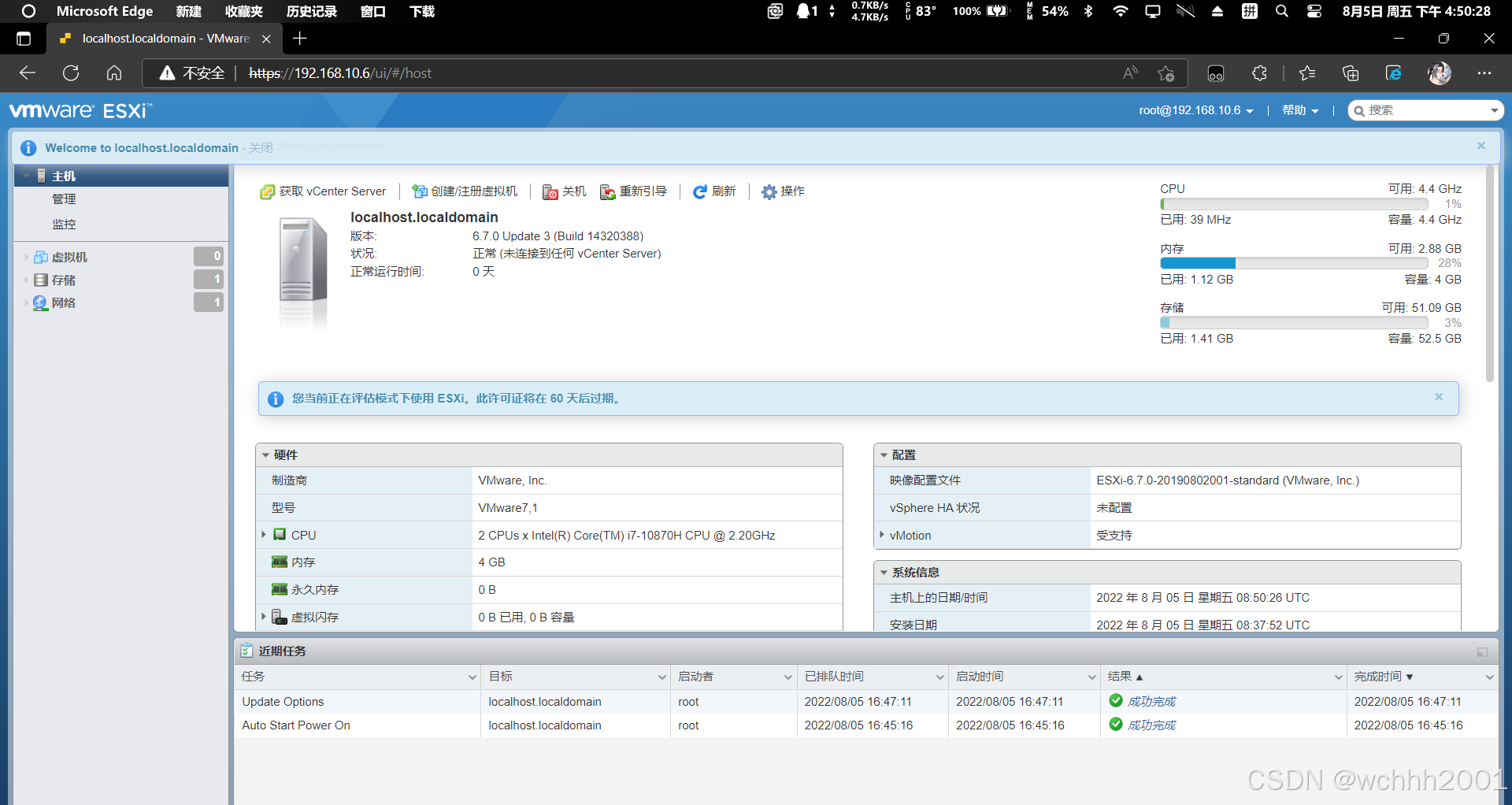Click the 刷新 refresh icon
1512x805 pixels.
coord(700,191)
